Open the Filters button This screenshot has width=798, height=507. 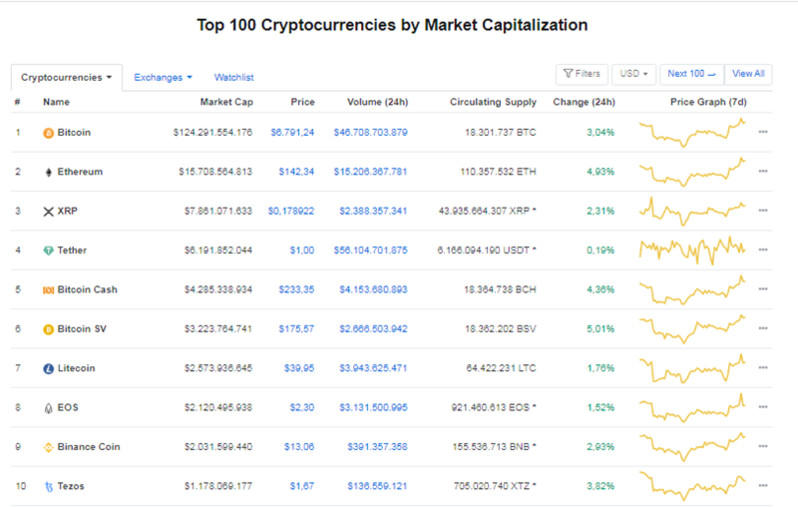click(581, 74)
